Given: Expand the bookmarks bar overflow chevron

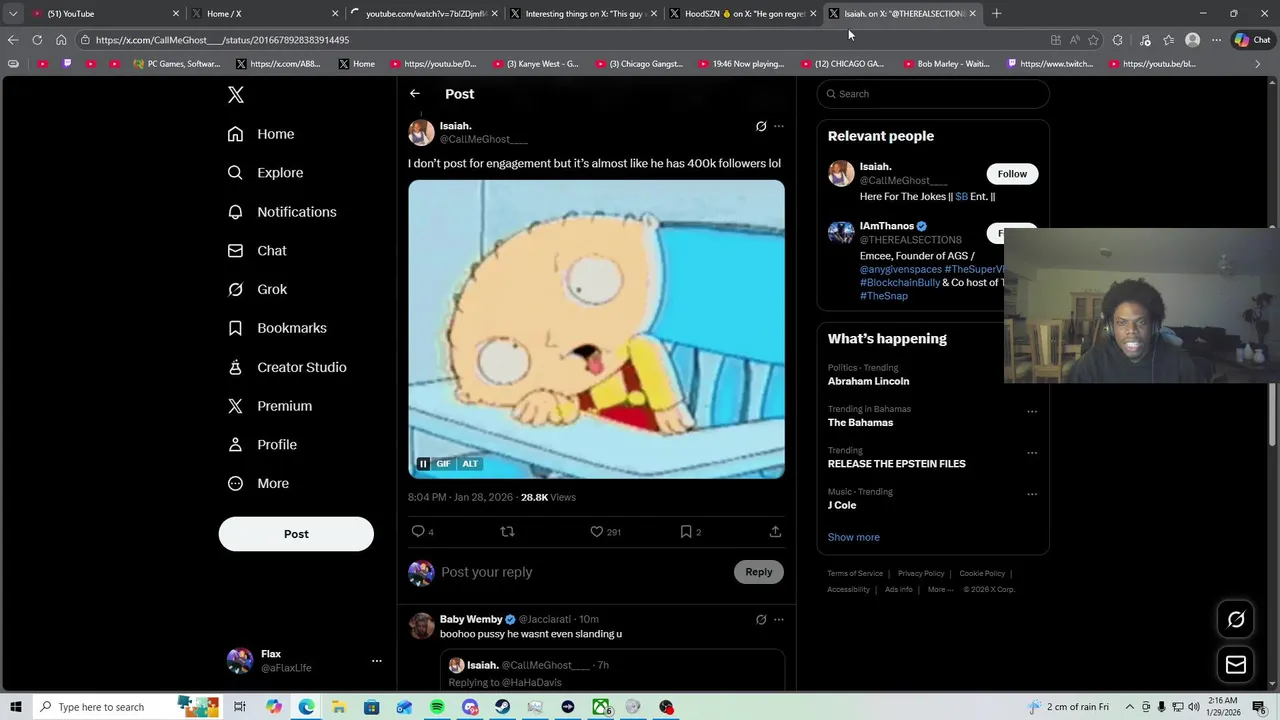Looking at the screenshot, I should point(1258,64).
